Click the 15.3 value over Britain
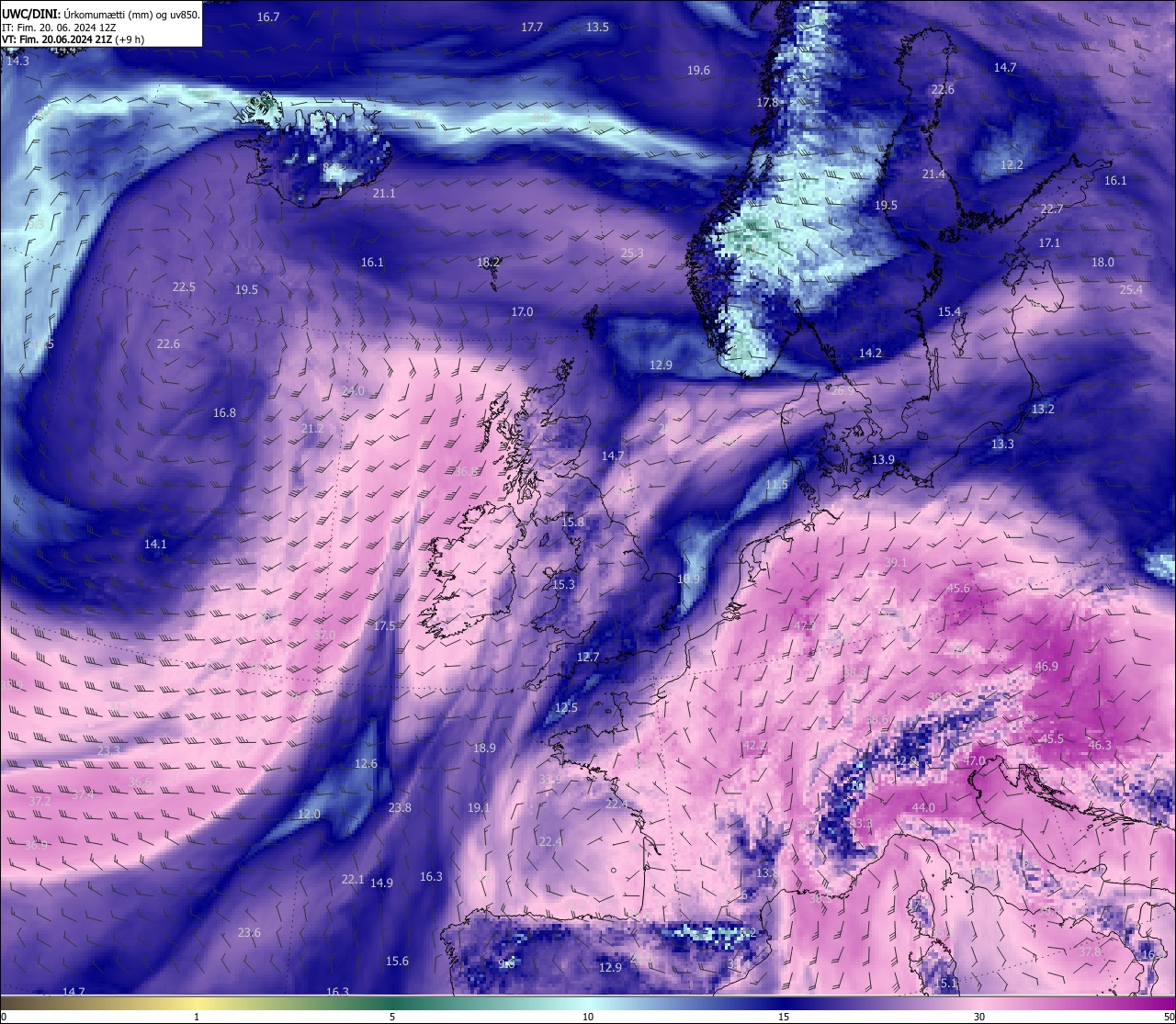Screen dimensions: 1176x1024 (563, 585)
